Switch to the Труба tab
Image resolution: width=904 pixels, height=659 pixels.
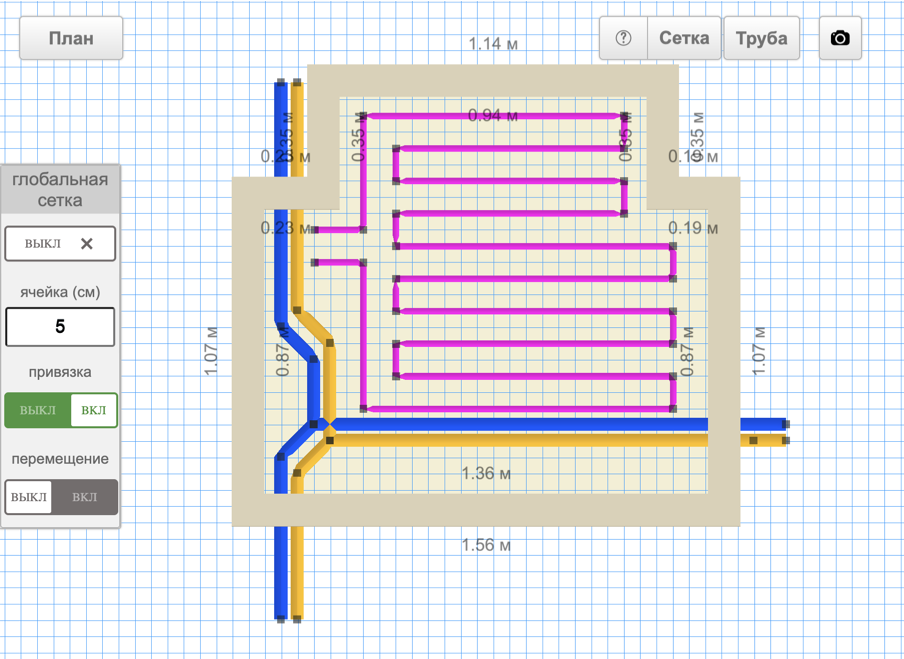pyautogui.click(x=761, y=39)
